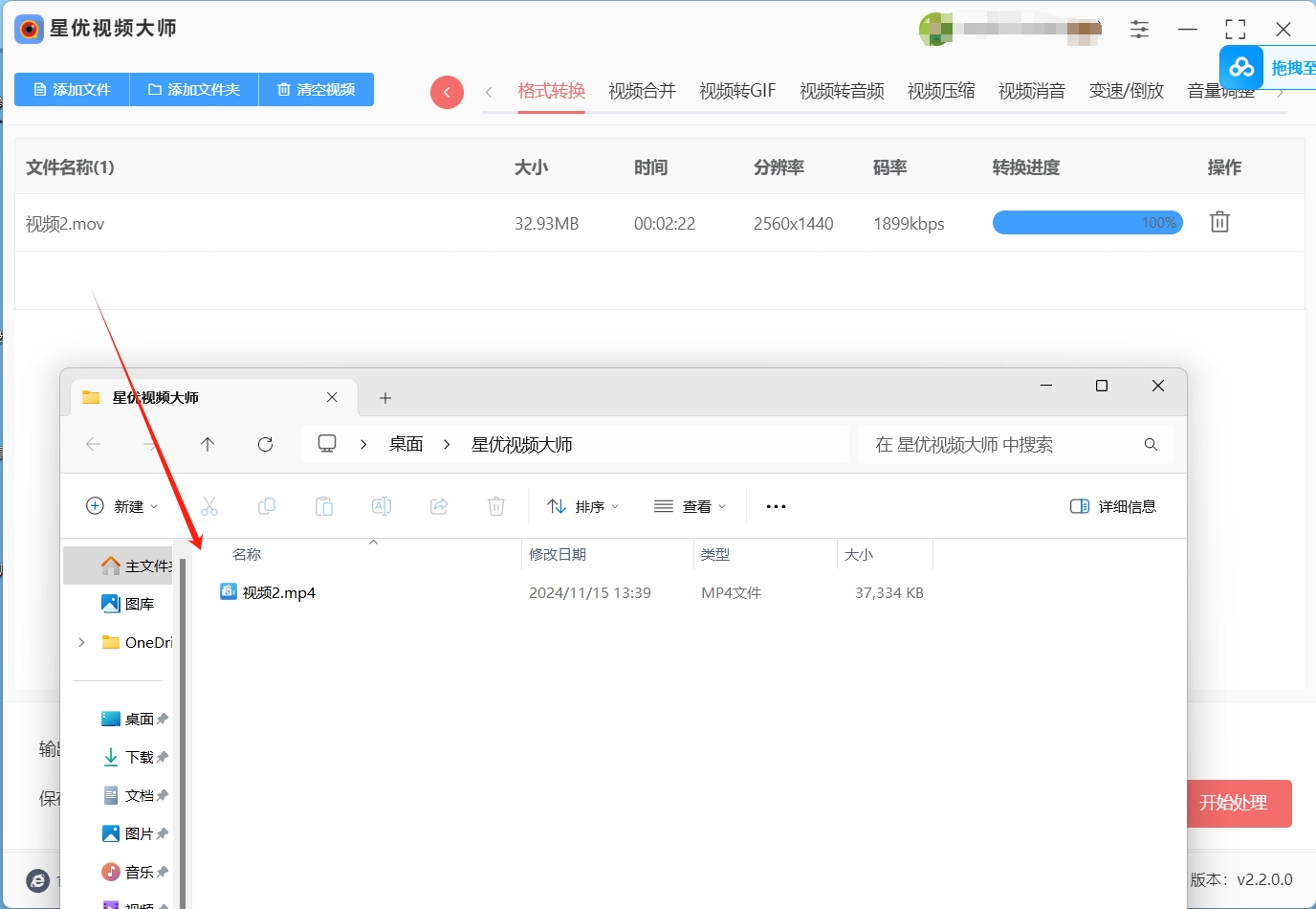Click the 视频2.mp4 file icon
This screenshot has width=1316, height=909.
point(228,592)
